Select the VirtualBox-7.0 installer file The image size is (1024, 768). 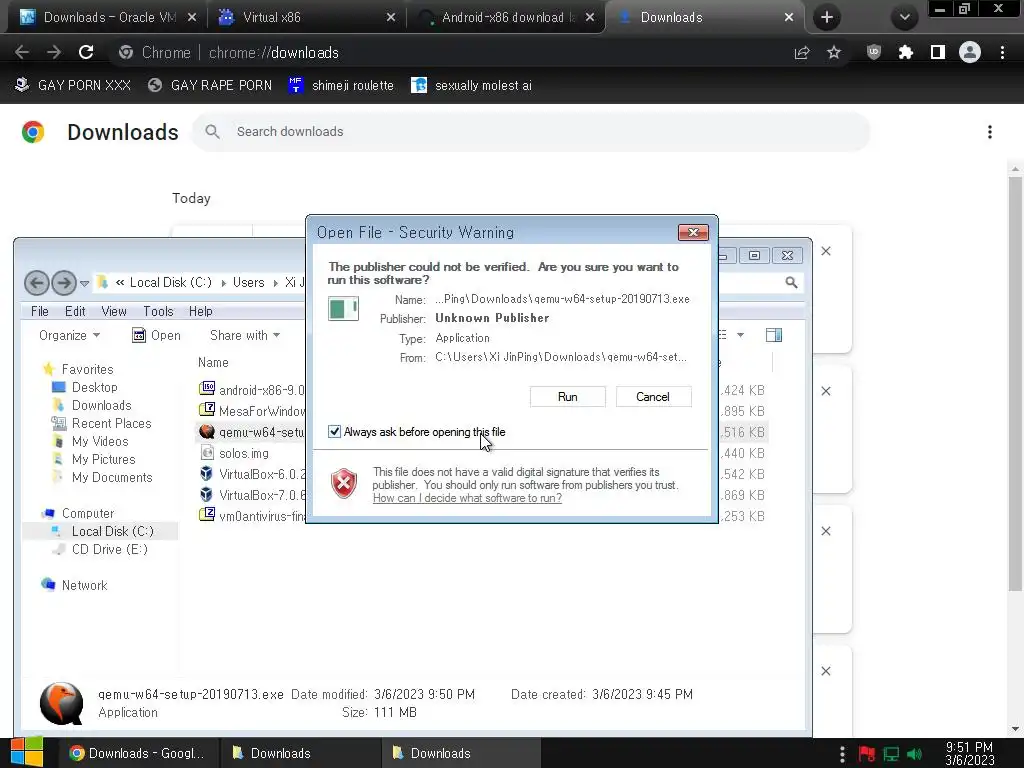252,494
